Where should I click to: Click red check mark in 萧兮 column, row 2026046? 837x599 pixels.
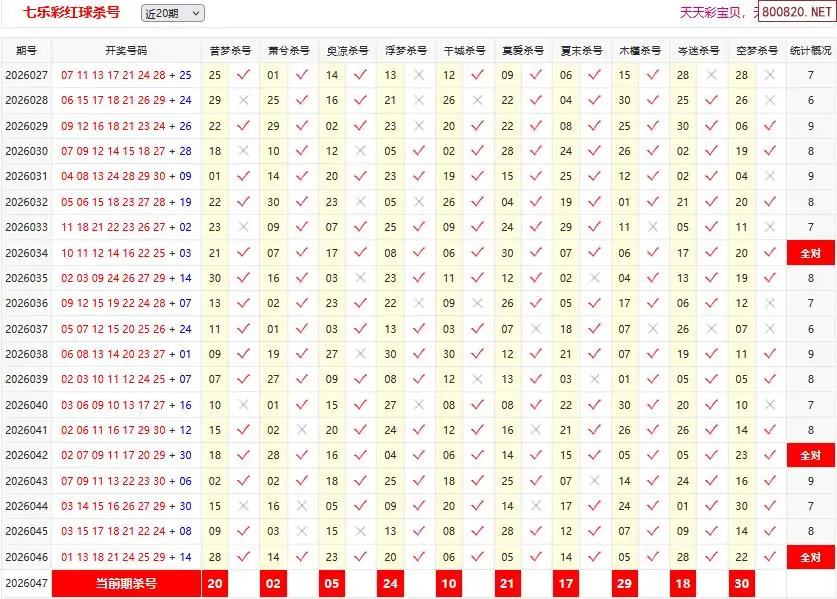click(302, 557)
